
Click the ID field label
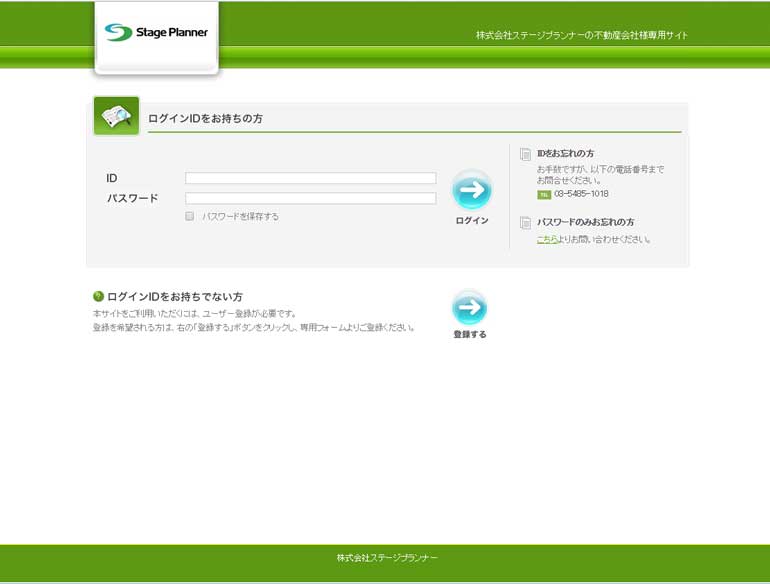point(111,178)
